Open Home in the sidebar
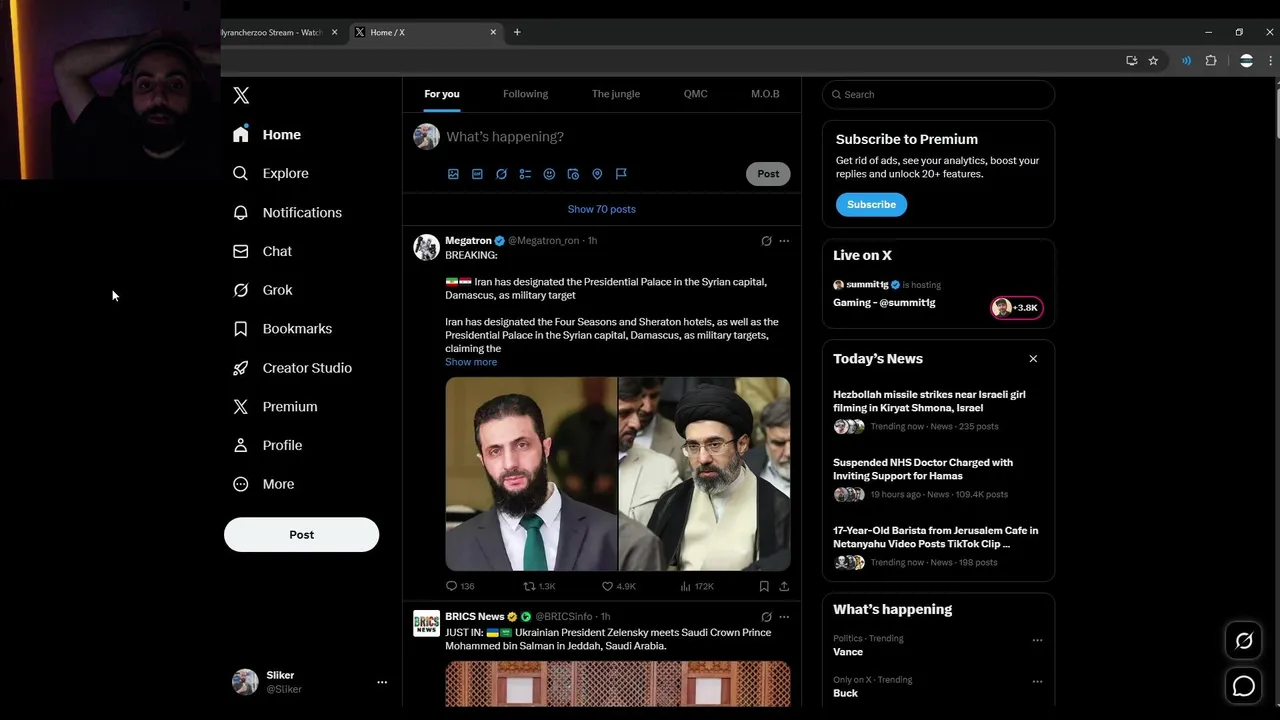This screenshot has height=720, width=1280. tap(267, 134)
